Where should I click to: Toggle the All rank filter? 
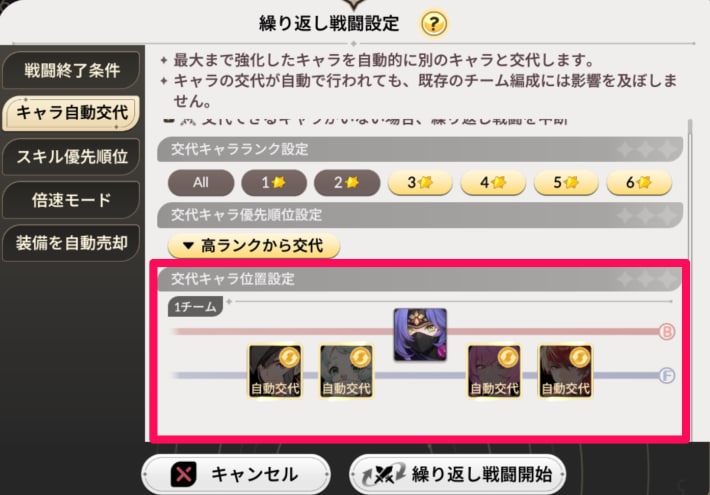(x=201, y=183)
